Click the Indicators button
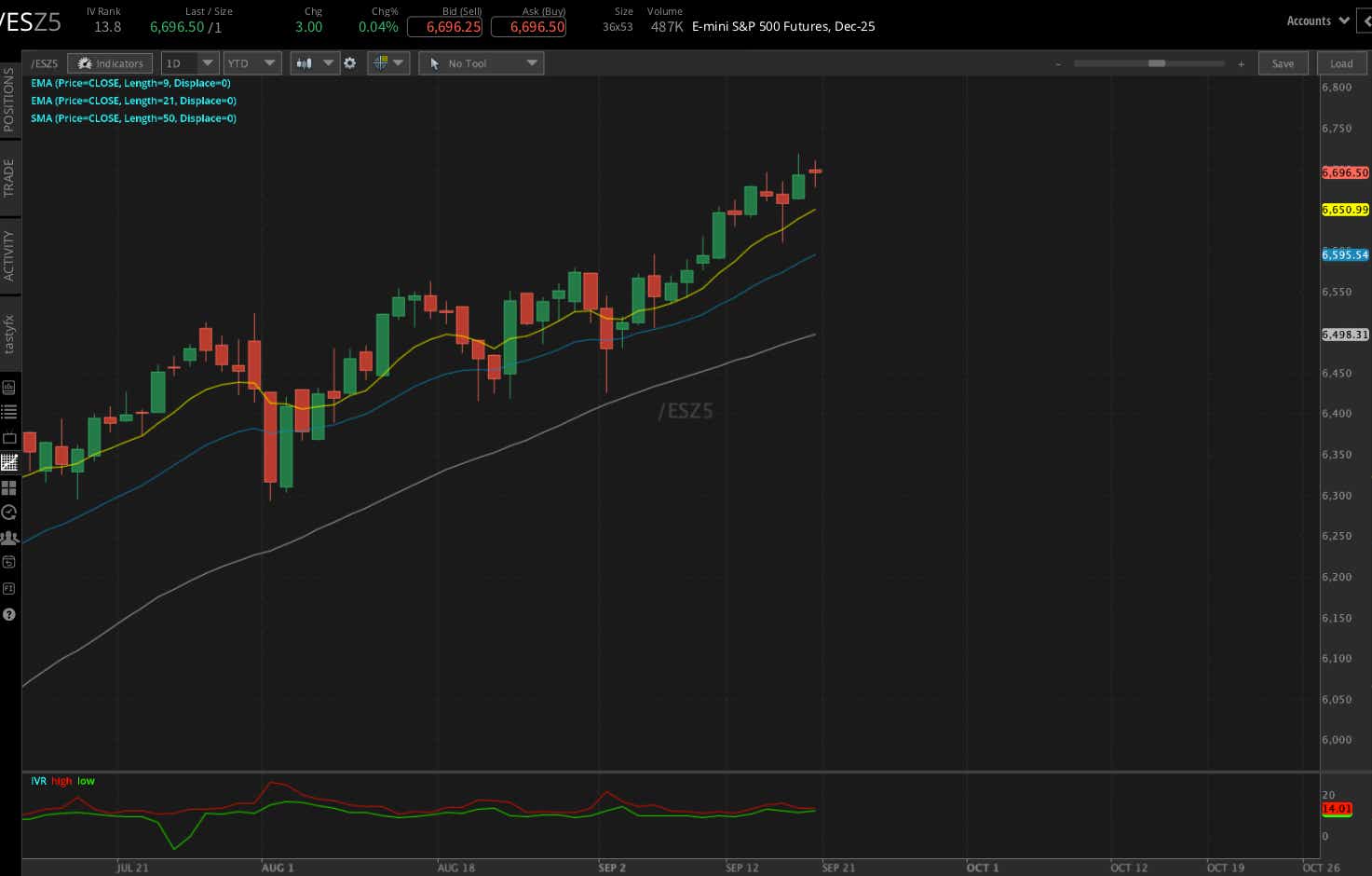The image size is (1372, 876). pyautogui.click(x=110, y=62)
